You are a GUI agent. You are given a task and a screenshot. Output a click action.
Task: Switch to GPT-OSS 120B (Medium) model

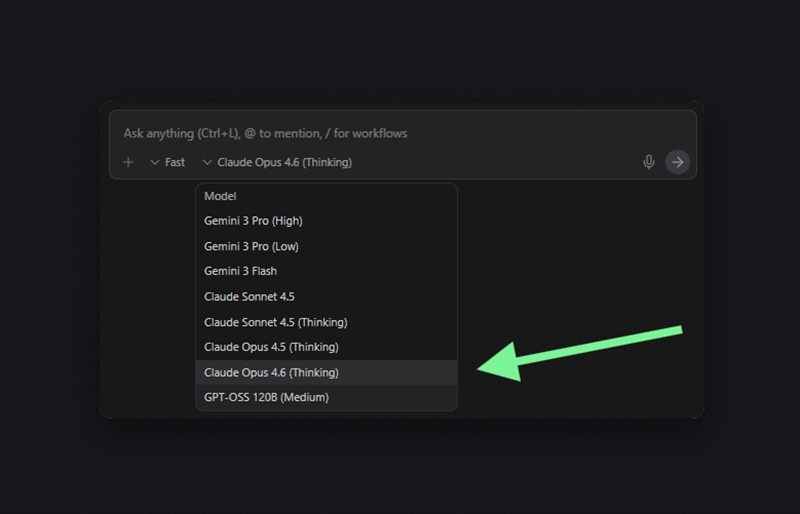coord(266,397)
